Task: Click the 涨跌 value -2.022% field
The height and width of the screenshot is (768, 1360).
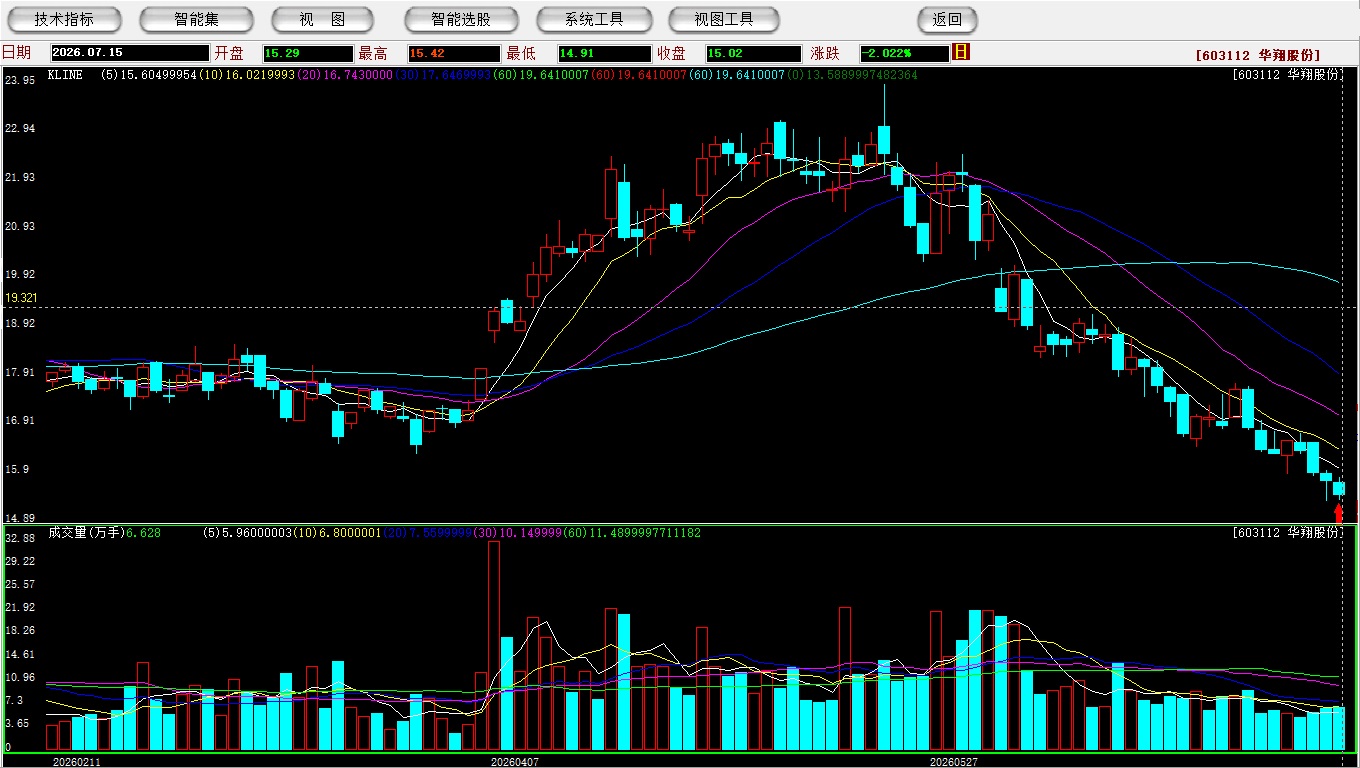Action: (904, 53)
